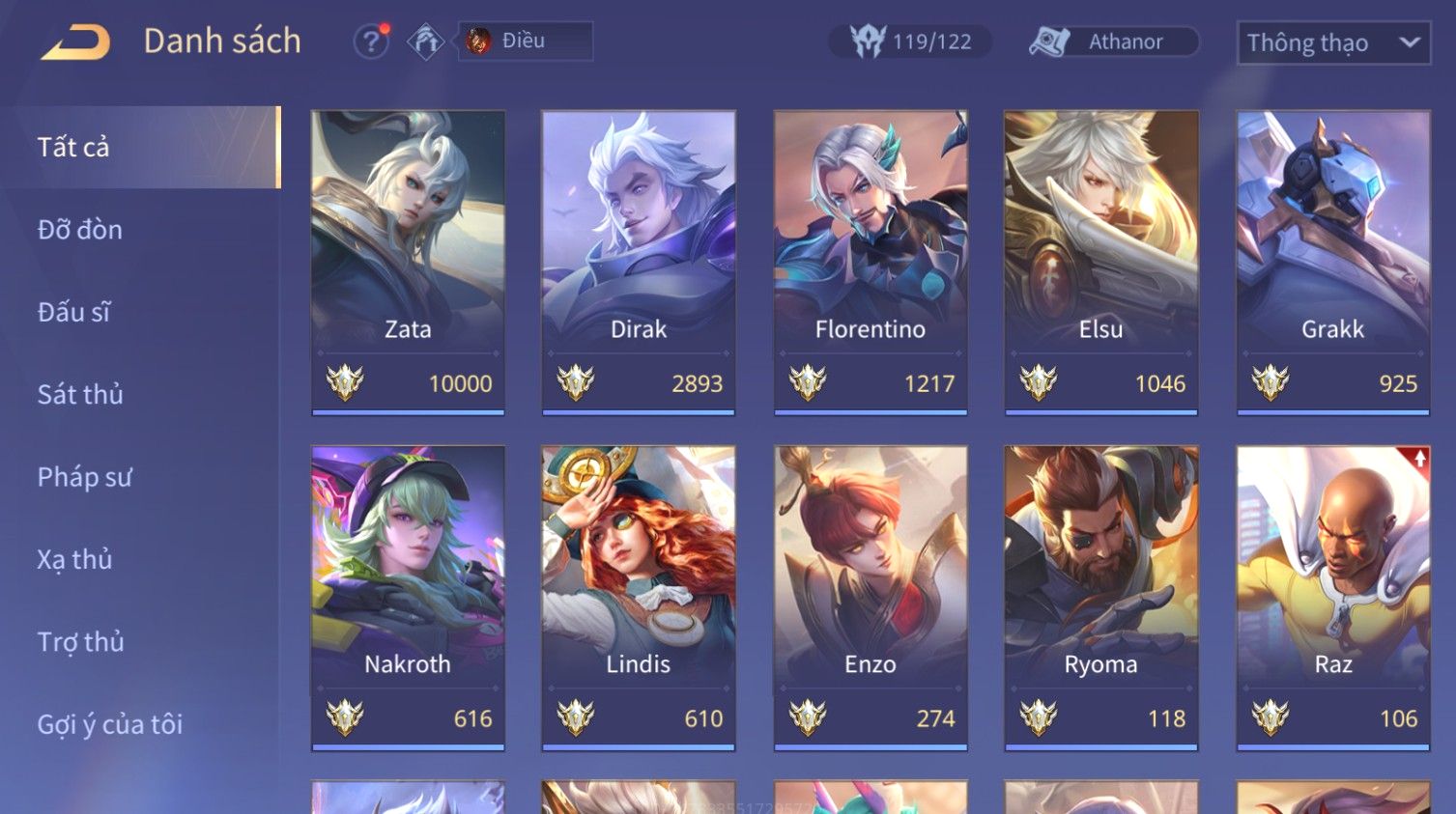Click the red upgrade arrow on Raz card
This screenshot has height=814, width=1456.
[1419, 459]
